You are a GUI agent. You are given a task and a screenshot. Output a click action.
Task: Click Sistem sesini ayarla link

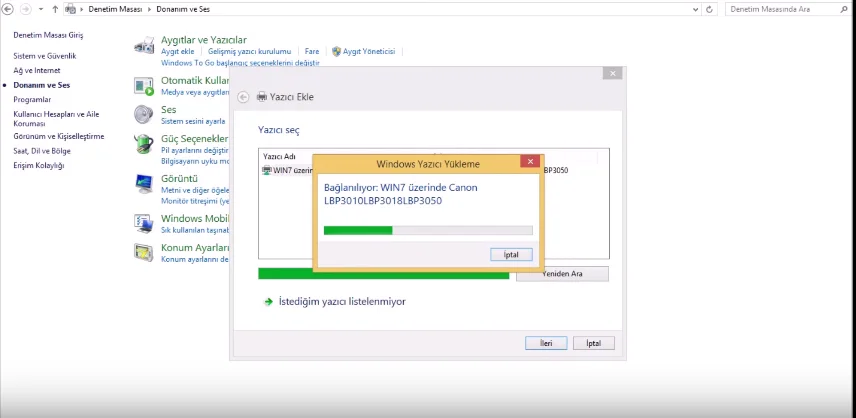click(193, 121)
